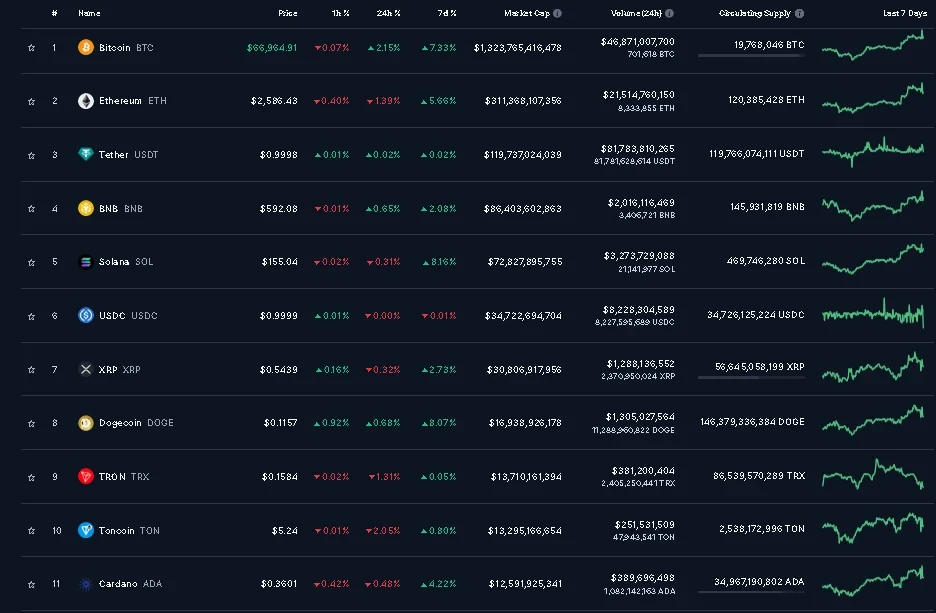The height and width of the screenshot is (613, 936).
Task: Toggle the watchlist star for Cardano
Action: pyautogui.click(x=31, y=584)
